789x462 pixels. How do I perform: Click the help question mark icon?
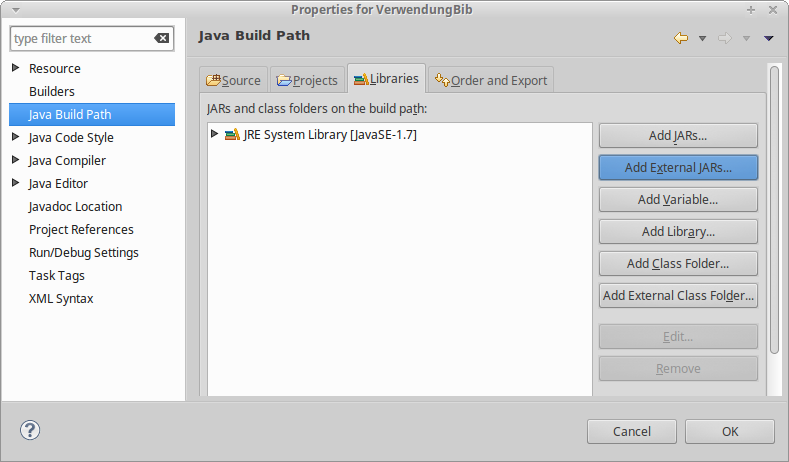[30, 430]
